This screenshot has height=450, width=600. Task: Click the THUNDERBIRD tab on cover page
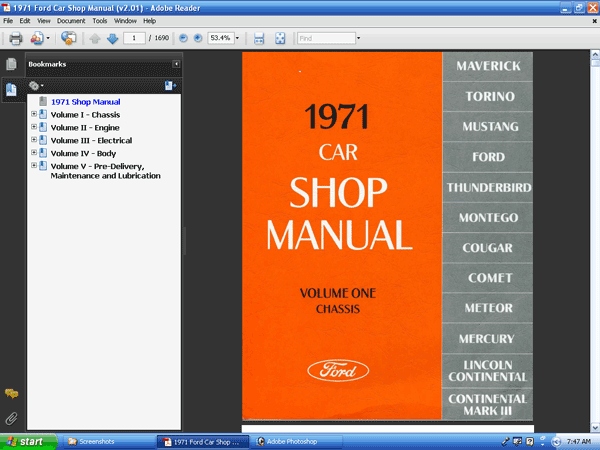click(489, 187)
